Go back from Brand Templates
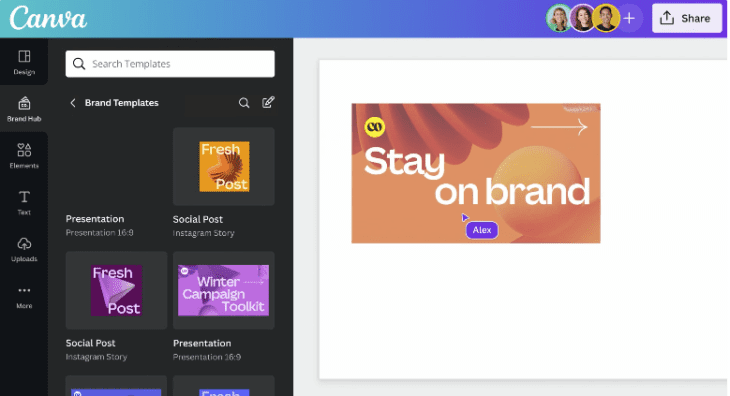This screenshot has width=730, height=396. [x=73, y=103]
